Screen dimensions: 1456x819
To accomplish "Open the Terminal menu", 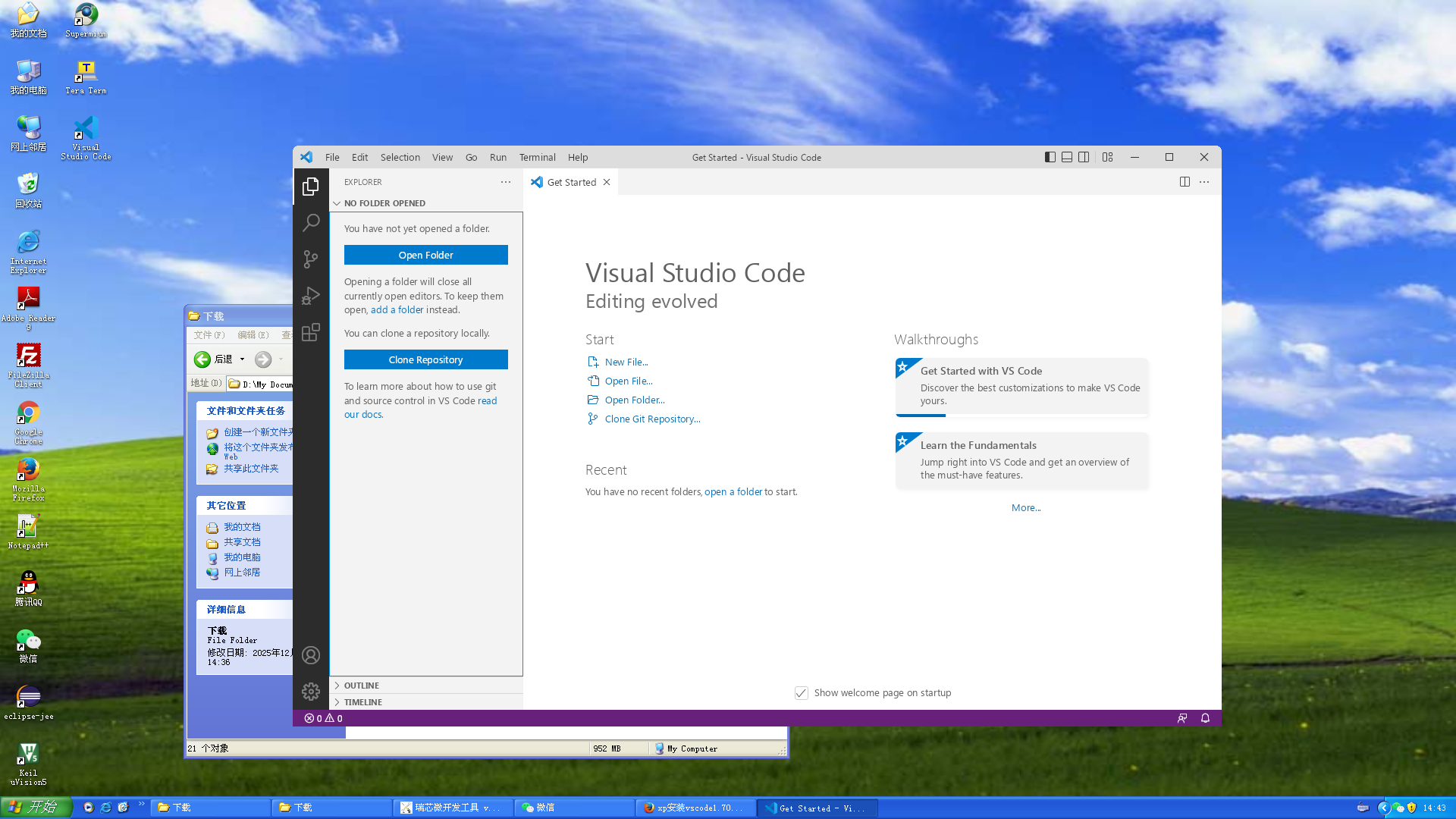I will (x=537, y=157).
